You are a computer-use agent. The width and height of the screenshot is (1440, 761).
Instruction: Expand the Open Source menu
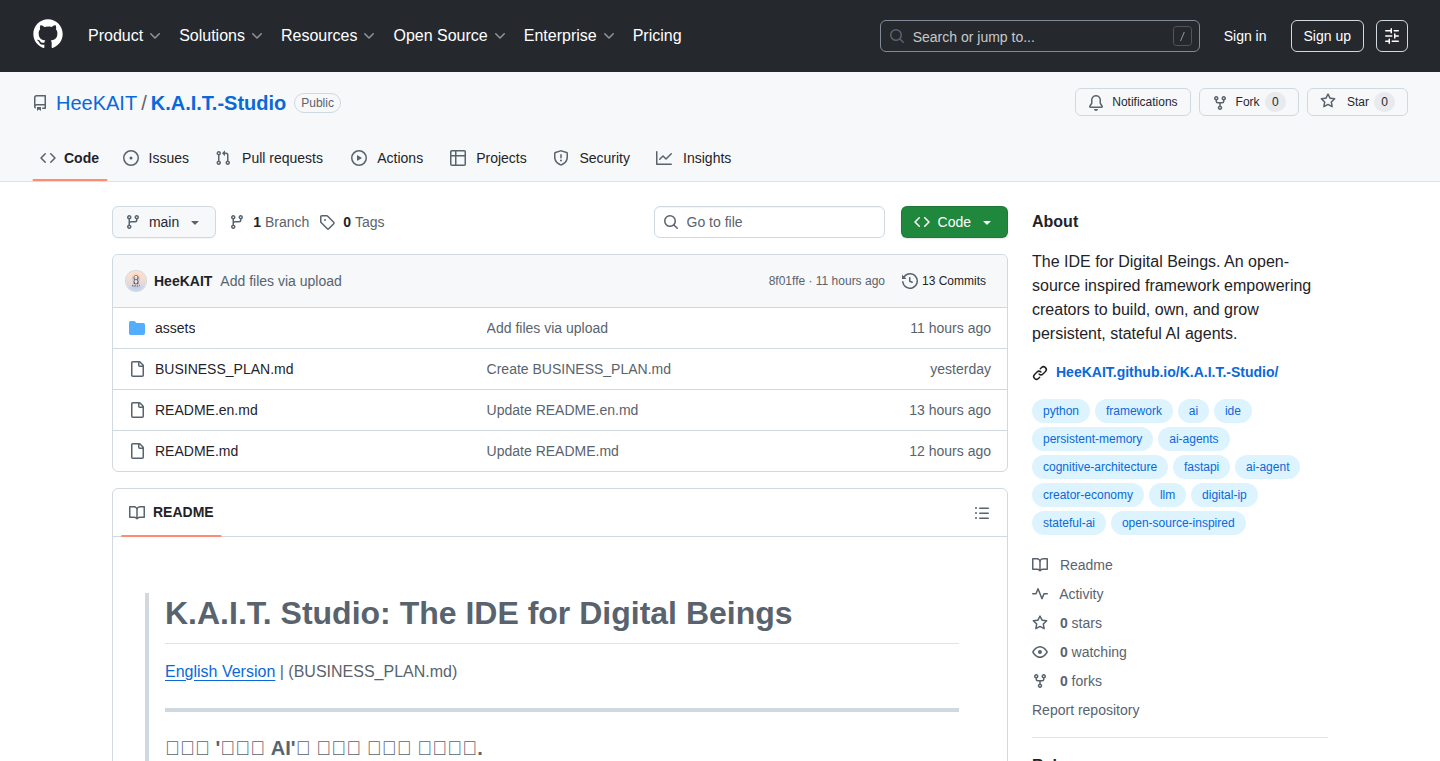tap(449, 35)
